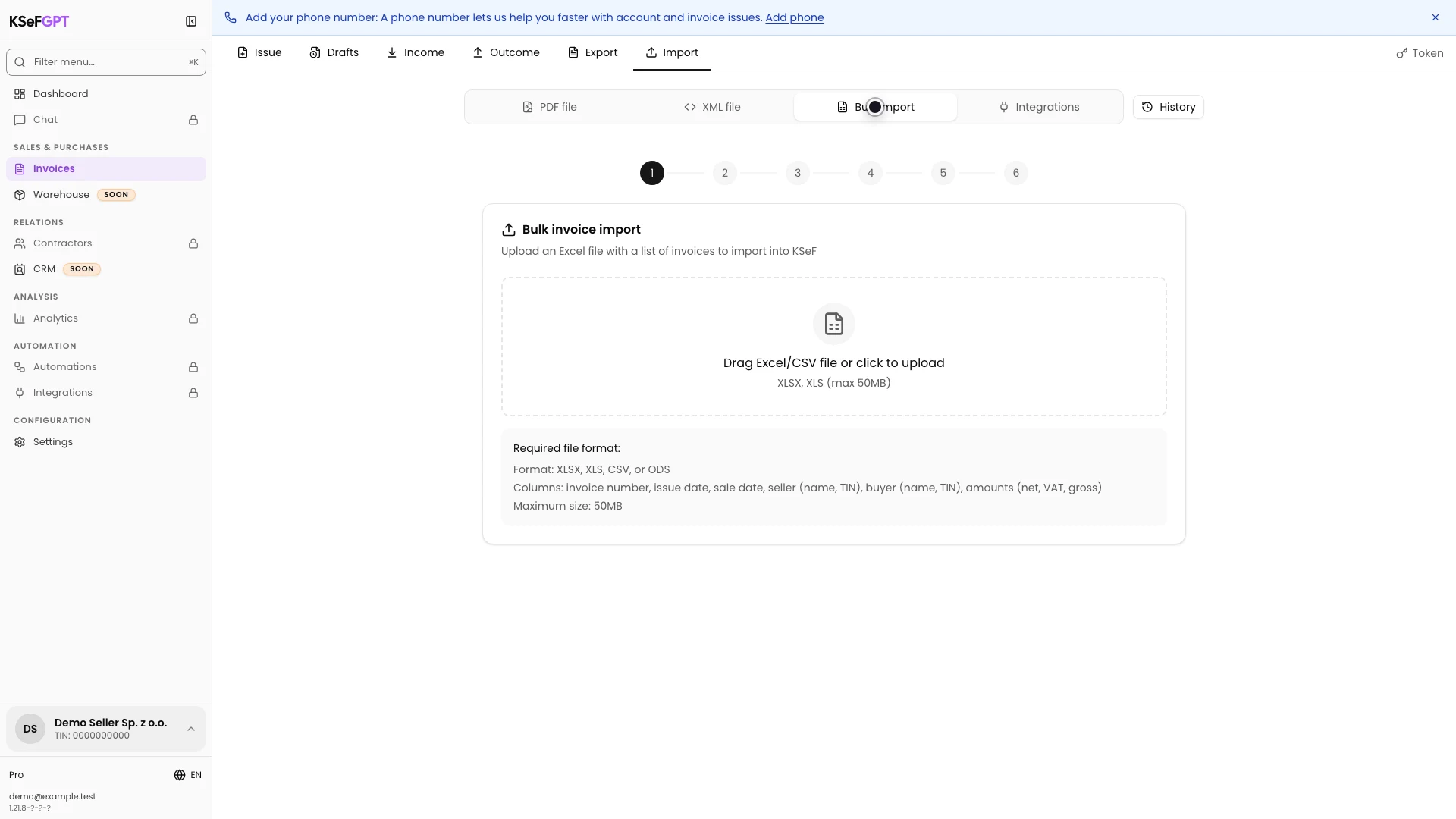
Task: Click lock icon beside Automations
Action: 193,367
